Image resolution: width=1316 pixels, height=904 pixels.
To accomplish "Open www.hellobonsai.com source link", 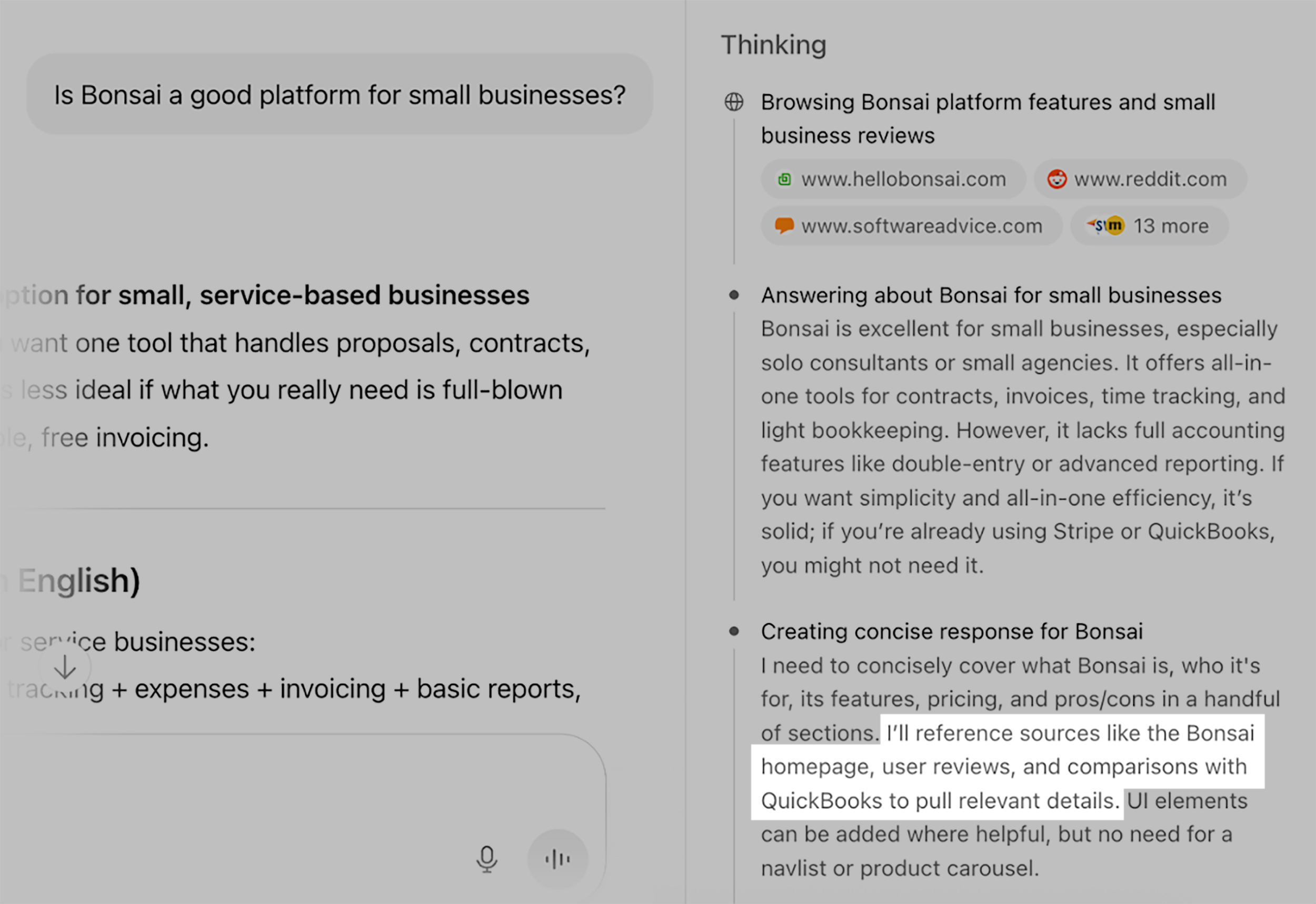I will click(894, 179).
